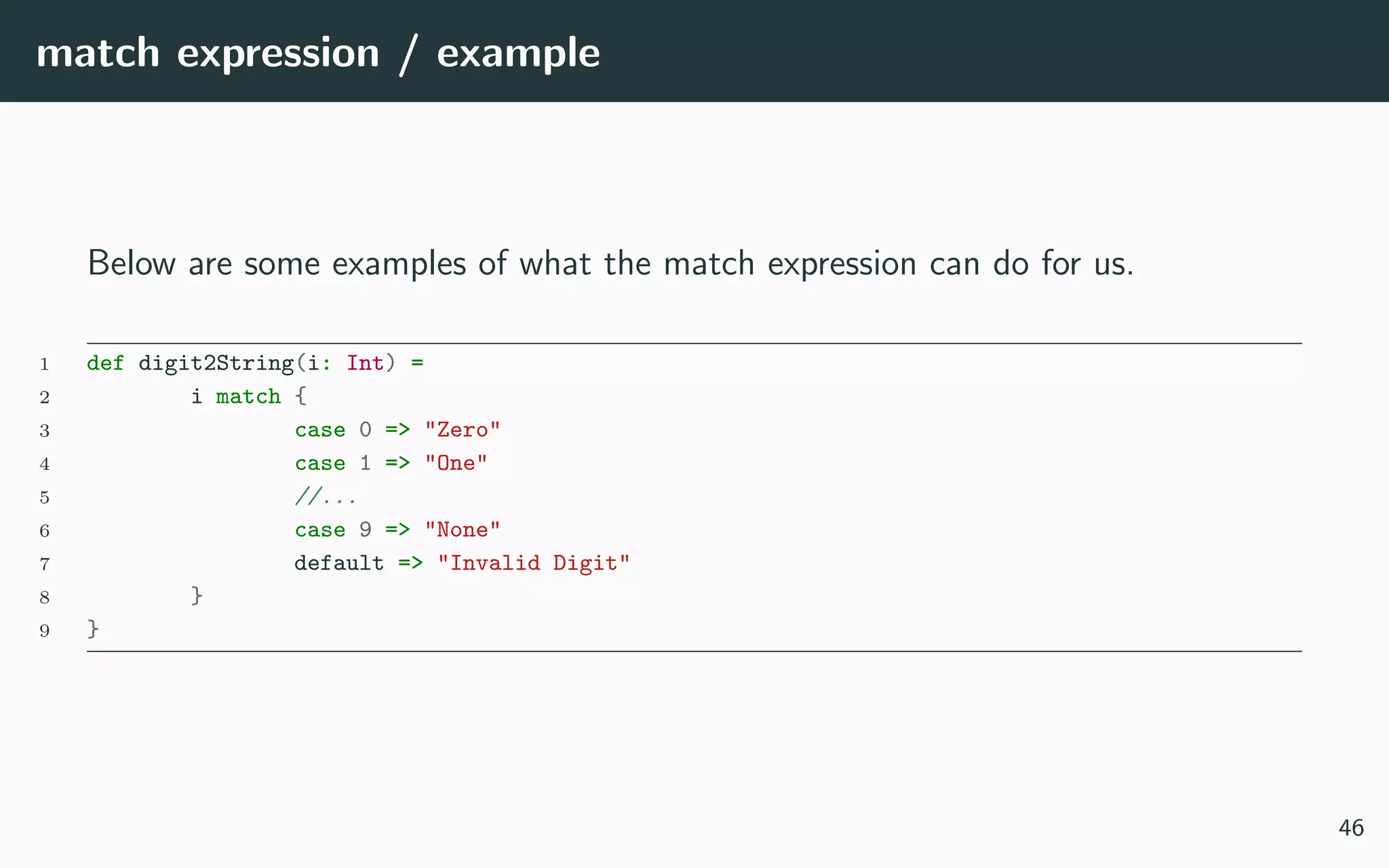Click the closing brace on line 8
1389x868 pixels.
tap(197, 596)
